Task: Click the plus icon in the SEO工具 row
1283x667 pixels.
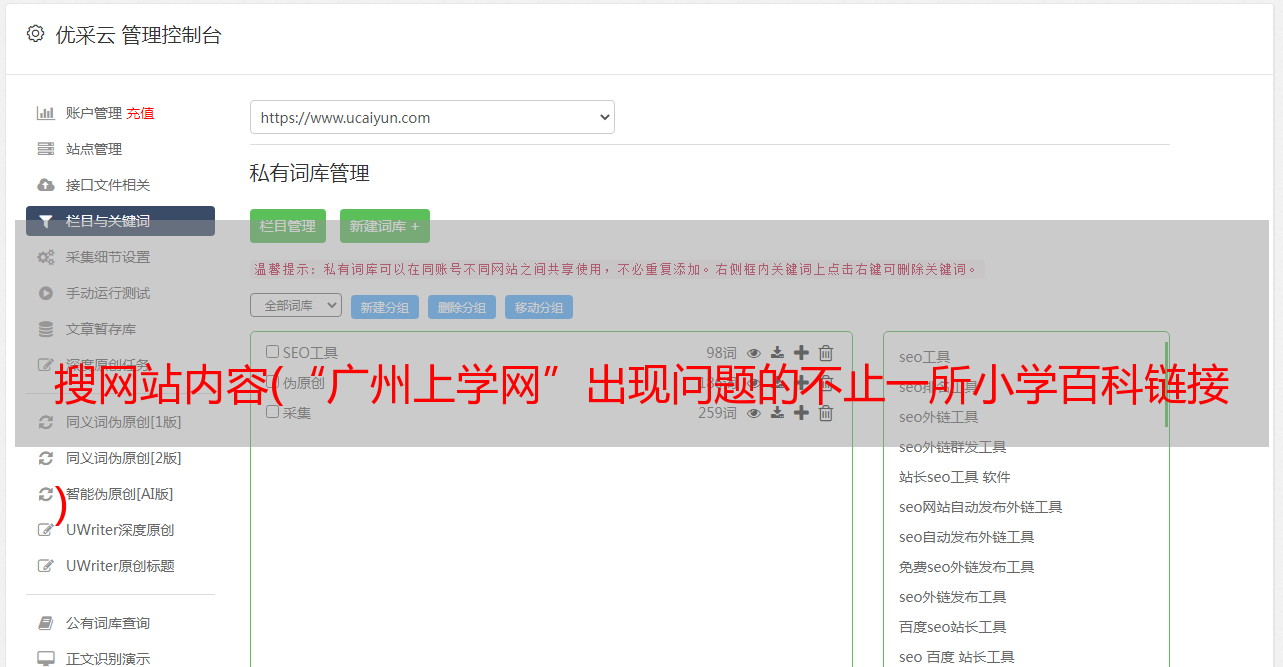Action: click(x=801, y=352)
